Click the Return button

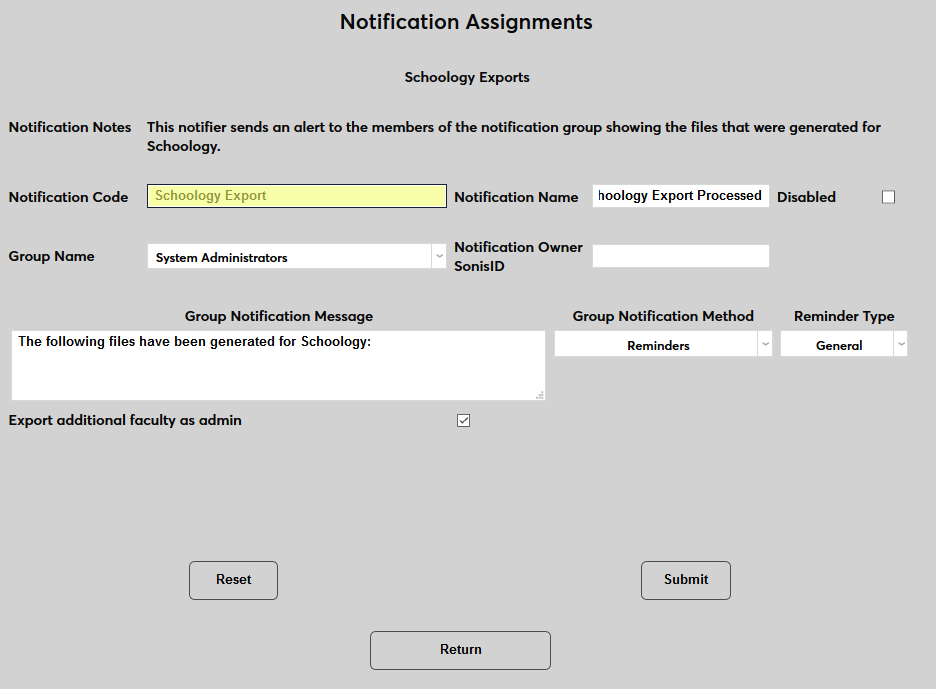point(460,650)
